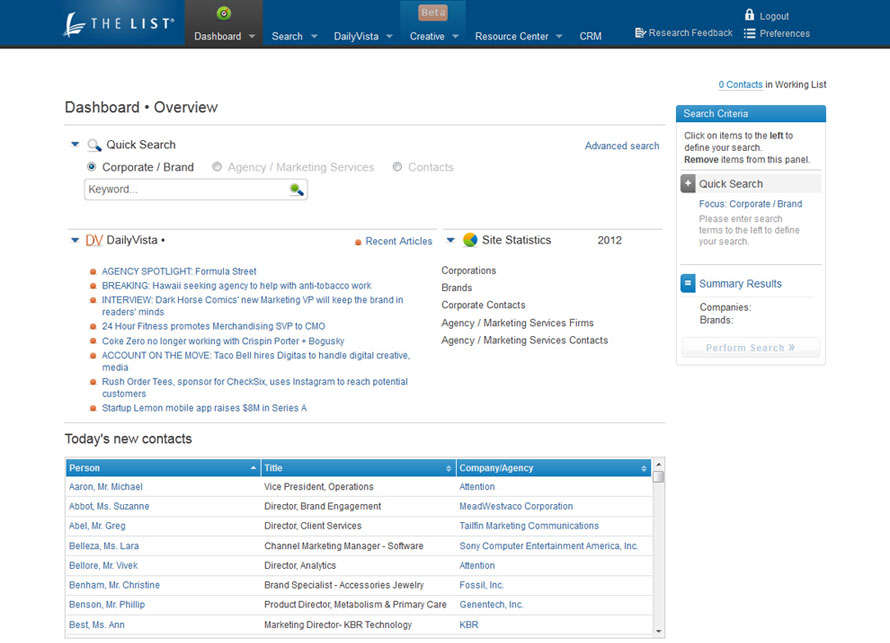This screenshot has width=890, height=643.
Task: Collapse the DailyVista section
Action: 75,240
